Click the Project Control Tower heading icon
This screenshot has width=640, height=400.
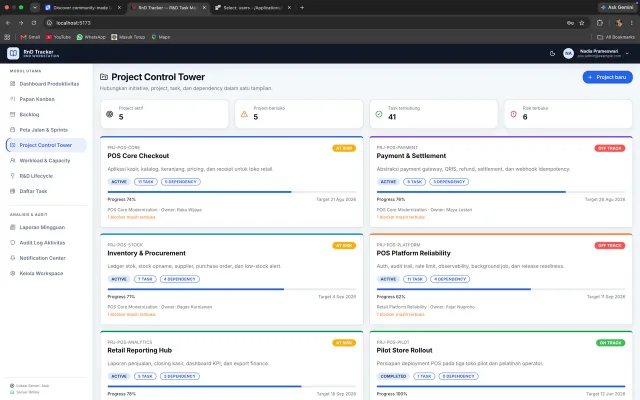point(104,77)
